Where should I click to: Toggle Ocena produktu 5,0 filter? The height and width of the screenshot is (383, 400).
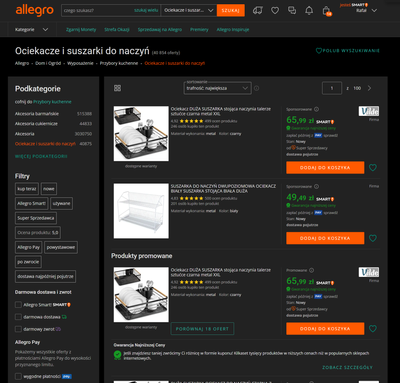pyautogui.click(x=38, y=233)
